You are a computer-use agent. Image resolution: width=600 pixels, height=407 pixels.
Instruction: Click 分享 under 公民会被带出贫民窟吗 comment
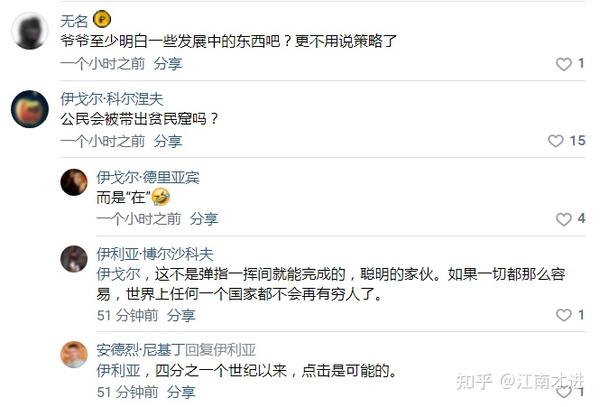point(168,141)
